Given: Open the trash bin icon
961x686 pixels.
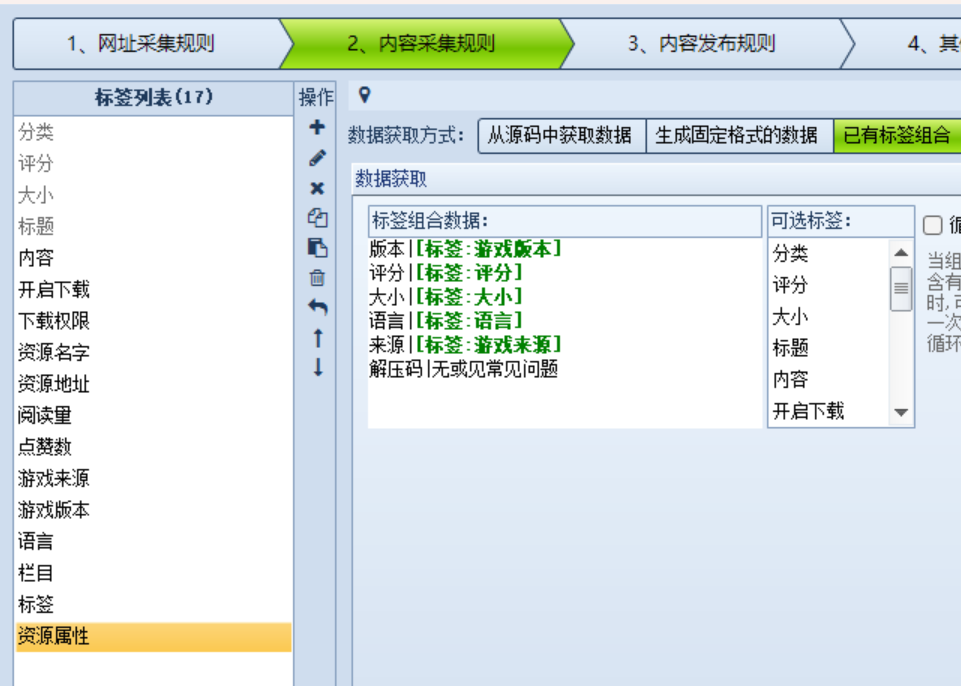Looking at the screenshot, I should (317, 278).
